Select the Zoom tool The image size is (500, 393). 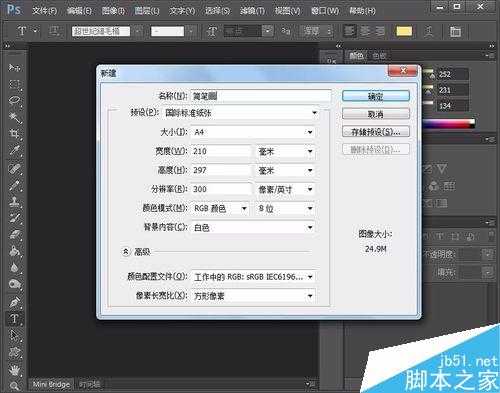(x=14, y=386)
